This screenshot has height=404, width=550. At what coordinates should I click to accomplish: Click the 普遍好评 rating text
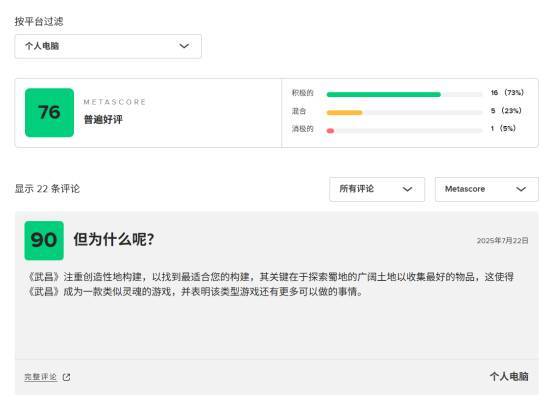[103, 120]
